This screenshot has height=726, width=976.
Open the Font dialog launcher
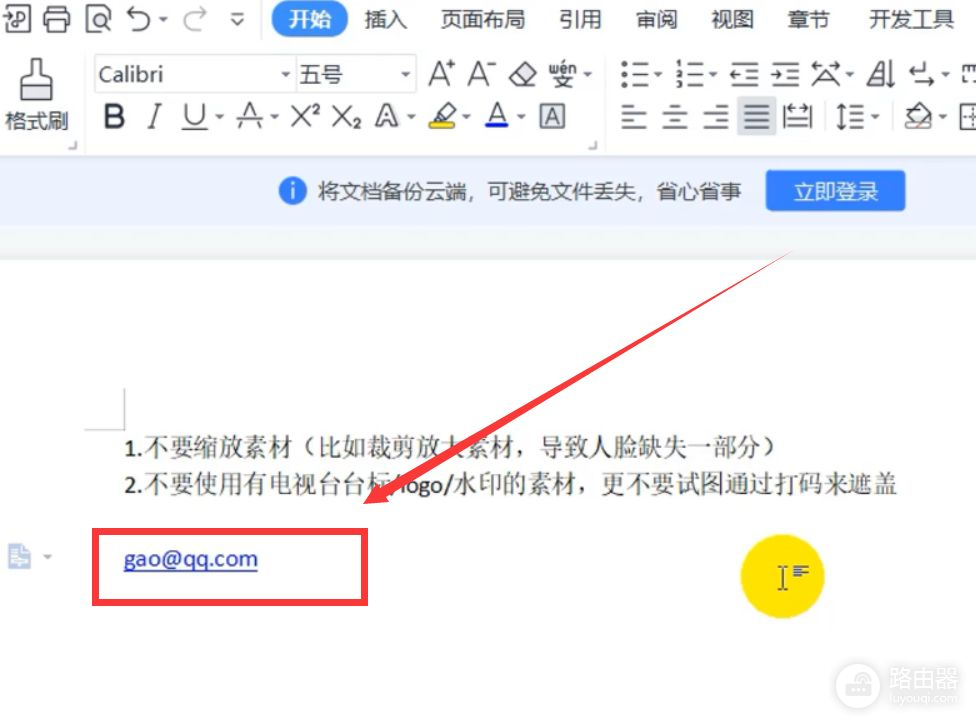[x=593, y=145]
